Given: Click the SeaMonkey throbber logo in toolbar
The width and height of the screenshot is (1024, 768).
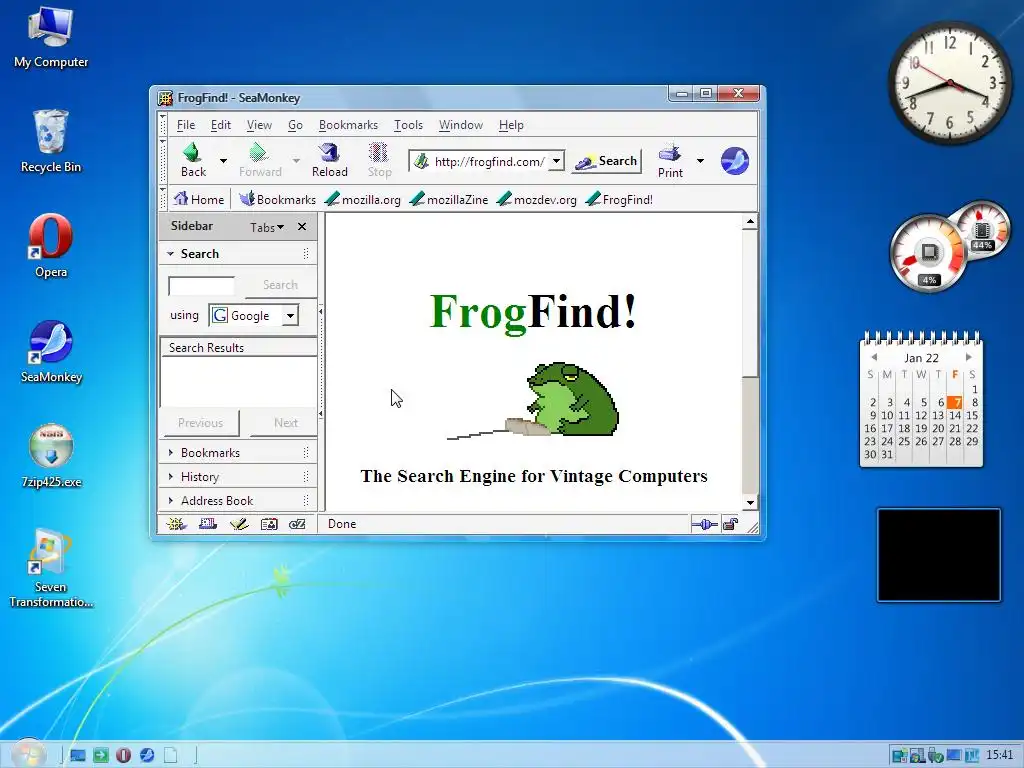Looking at the screenshot, I should (x=735, y=161).
